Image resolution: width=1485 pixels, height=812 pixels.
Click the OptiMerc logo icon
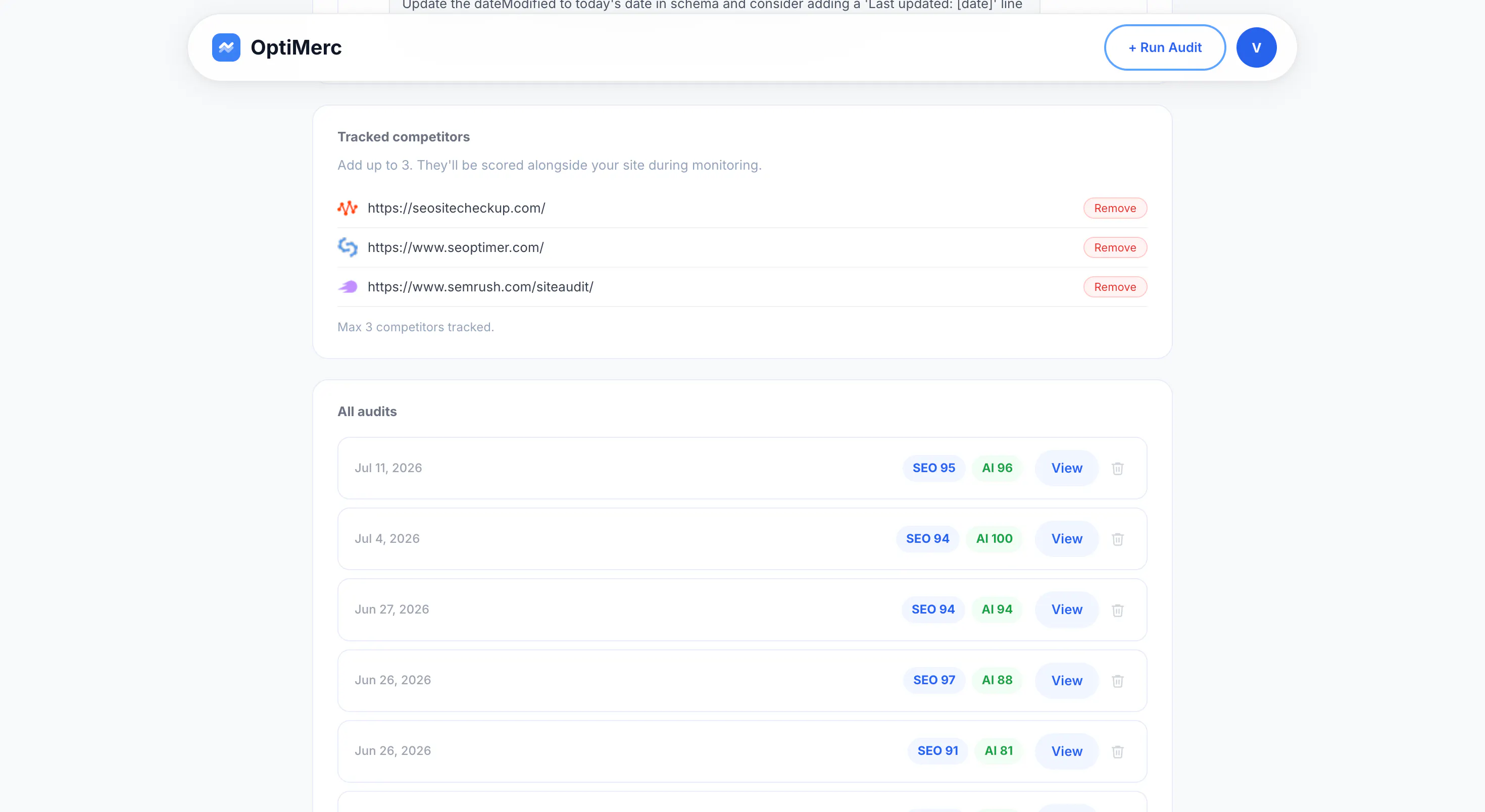[x=226, y=47]
